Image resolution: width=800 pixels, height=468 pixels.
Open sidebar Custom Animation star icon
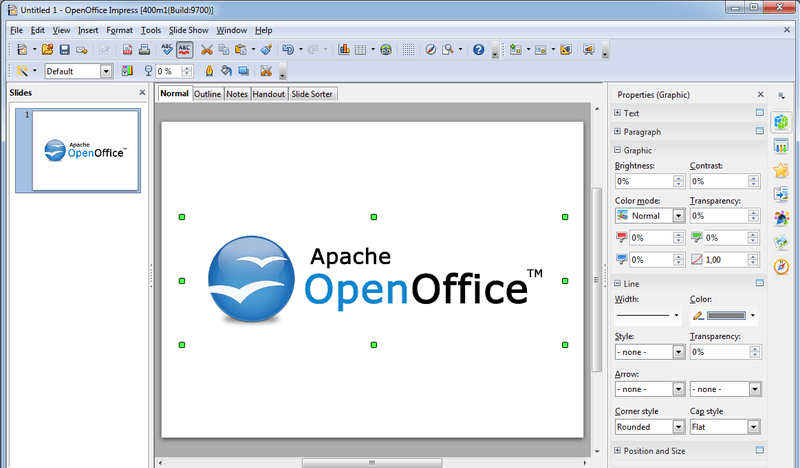tap(781, 170)
